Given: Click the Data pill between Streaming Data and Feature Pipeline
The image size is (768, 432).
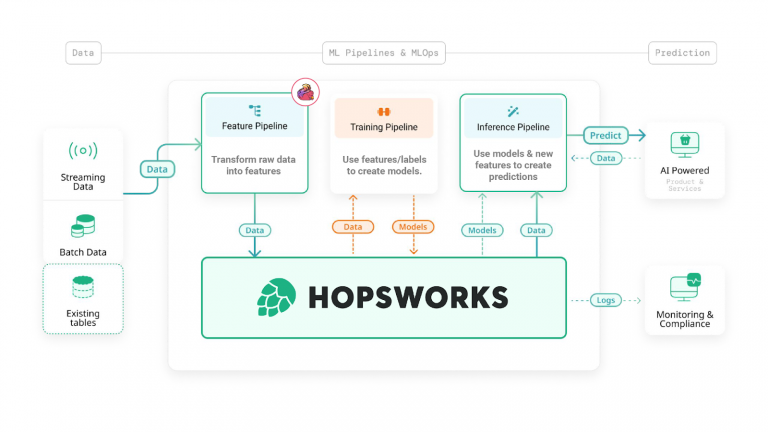Looking at the screenshot, I should pos(157,169).
